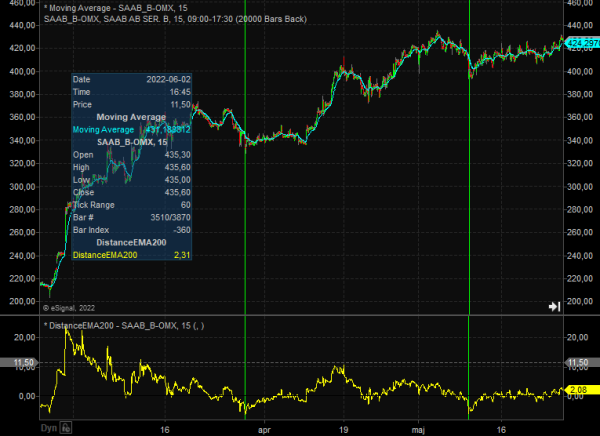Select the cyan 424,2970 last-price marker
Screen dimensions: 600x436
click(x=582, y=43)
